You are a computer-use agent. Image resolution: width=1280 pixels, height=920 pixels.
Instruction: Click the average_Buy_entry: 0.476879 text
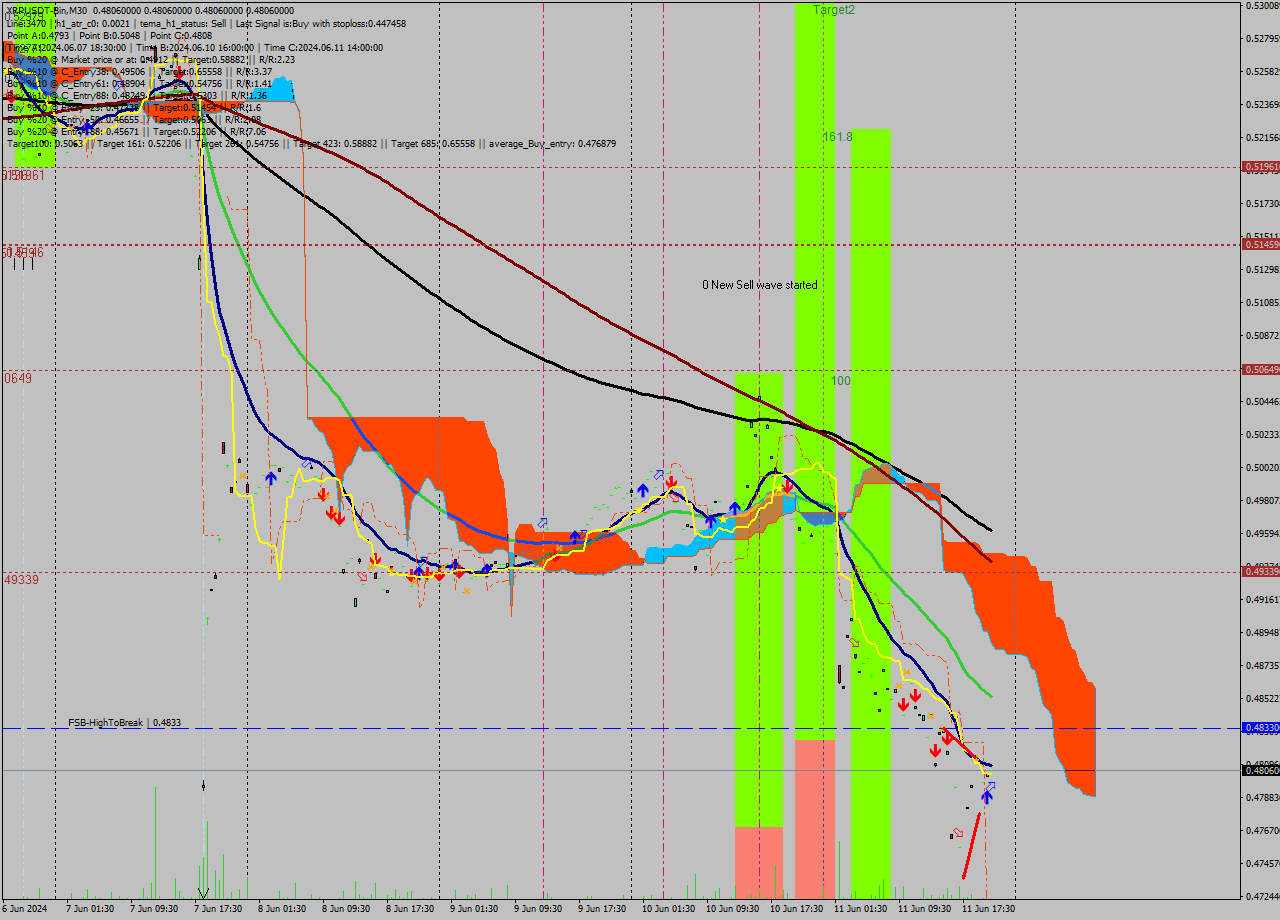(552, 144)
